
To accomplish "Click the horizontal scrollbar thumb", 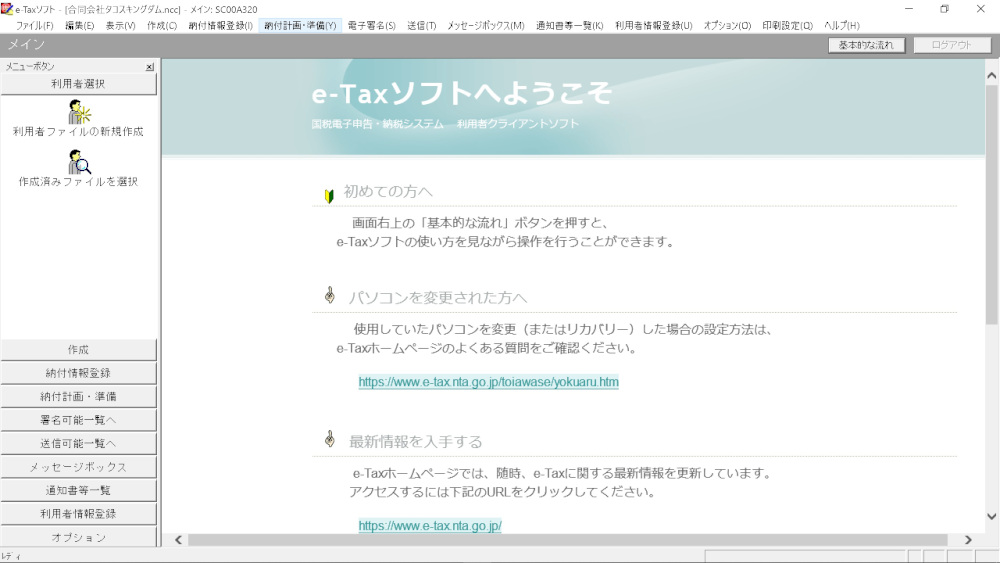I will [x=568, y=540].
